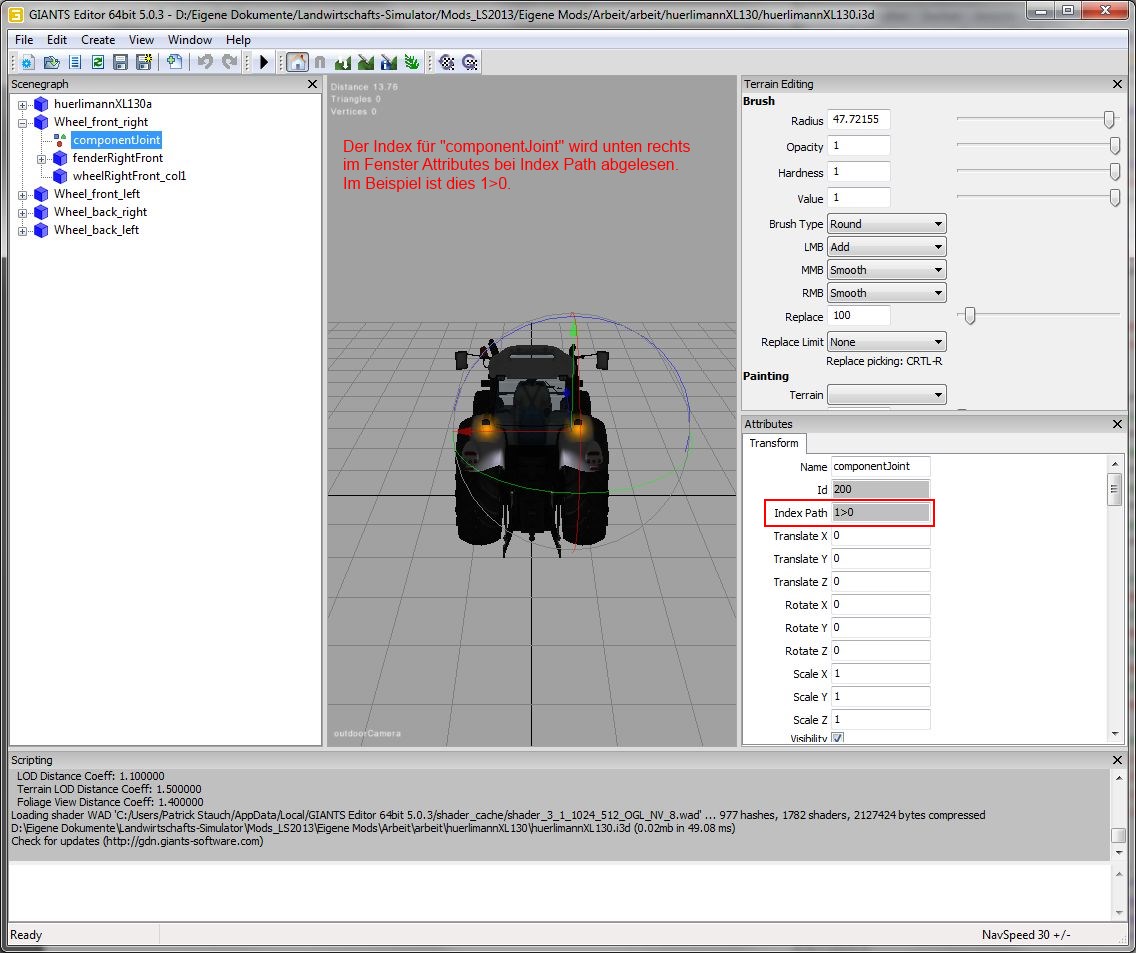The width and height of the screenshot is (1136, 953).
Task: Select the house-shaped navigation mode icon
Action: click(297, 62)
